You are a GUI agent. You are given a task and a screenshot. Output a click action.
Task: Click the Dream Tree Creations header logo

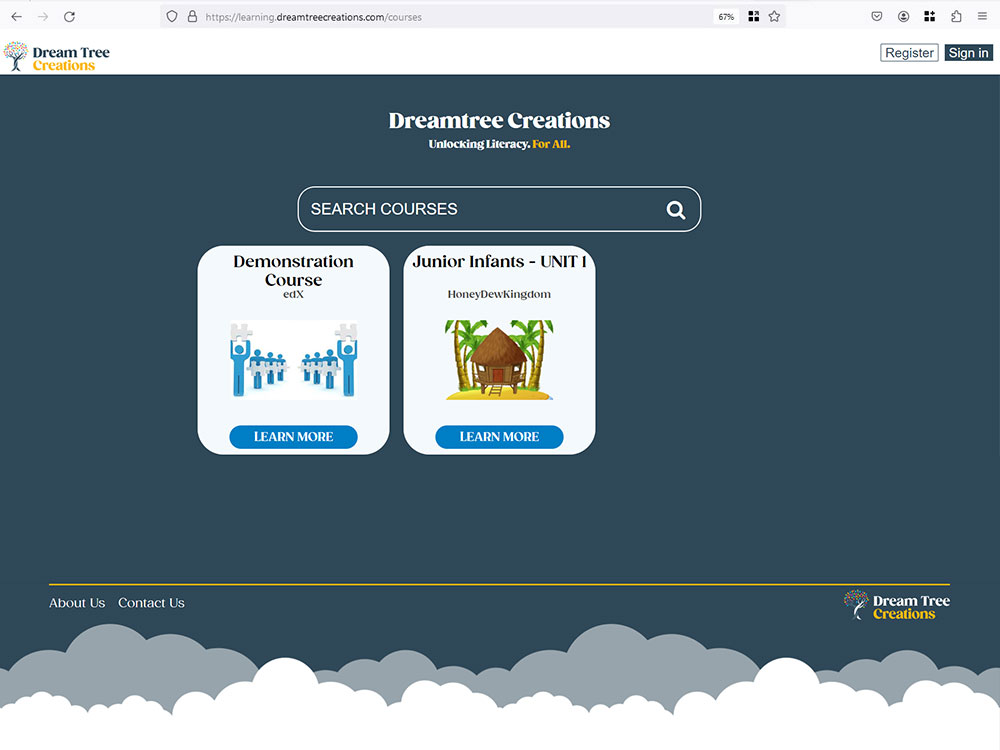57,54
